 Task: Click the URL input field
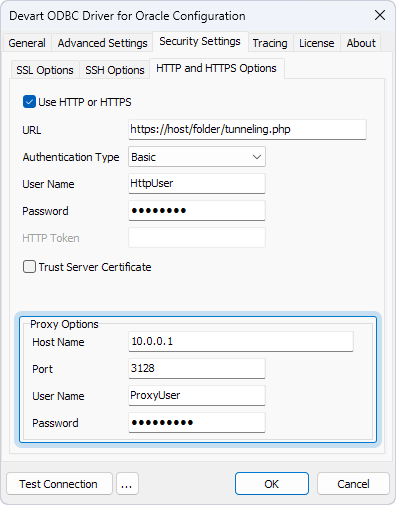(247, 129)
